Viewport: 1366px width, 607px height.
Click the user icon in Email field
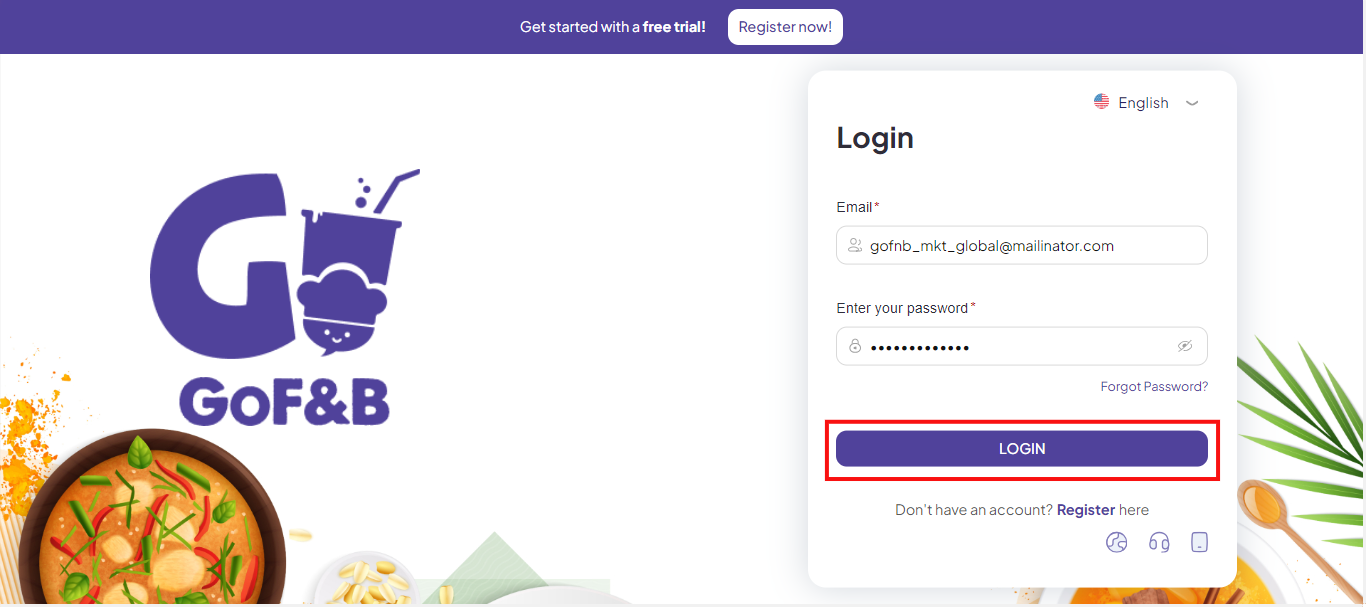[x=854, y=245]
